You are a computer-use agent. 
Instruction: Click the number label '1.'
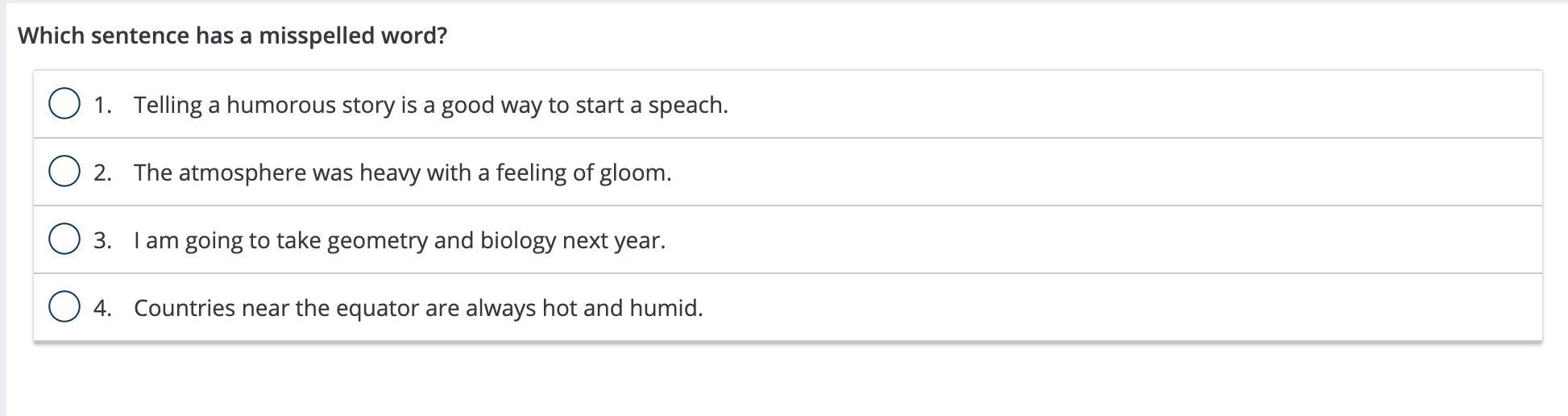pos(102,105)
